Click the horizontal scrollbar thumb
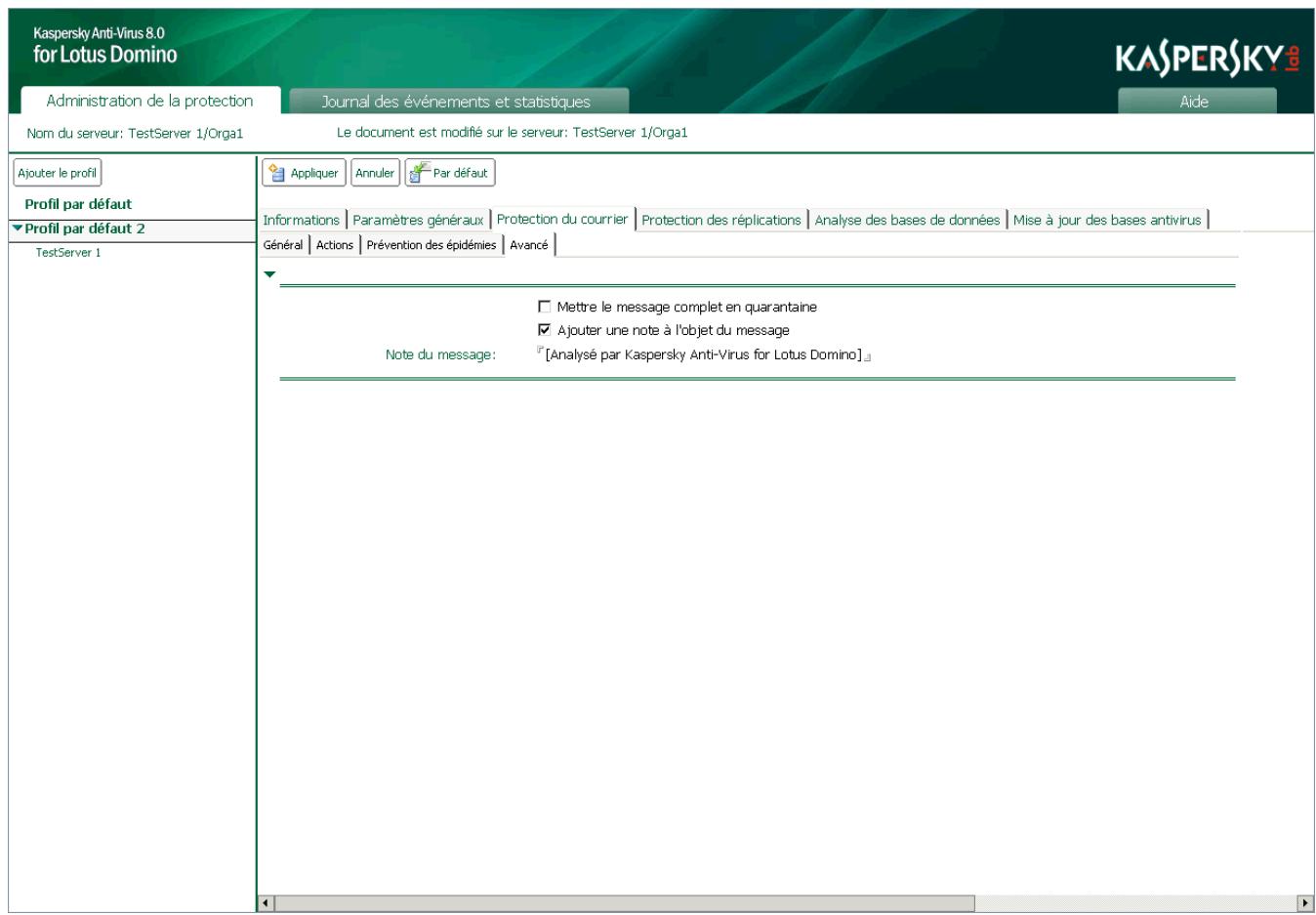The height and width of the screenshot is (915, 1316). 625,903
